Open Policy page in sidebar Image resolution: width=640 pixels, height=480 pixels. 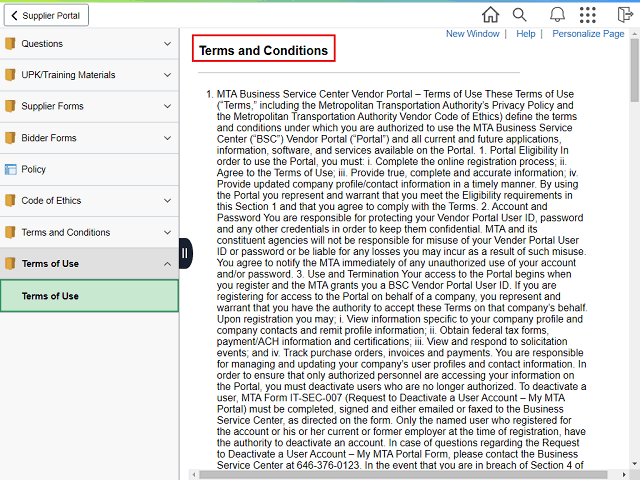coord(89,169)
